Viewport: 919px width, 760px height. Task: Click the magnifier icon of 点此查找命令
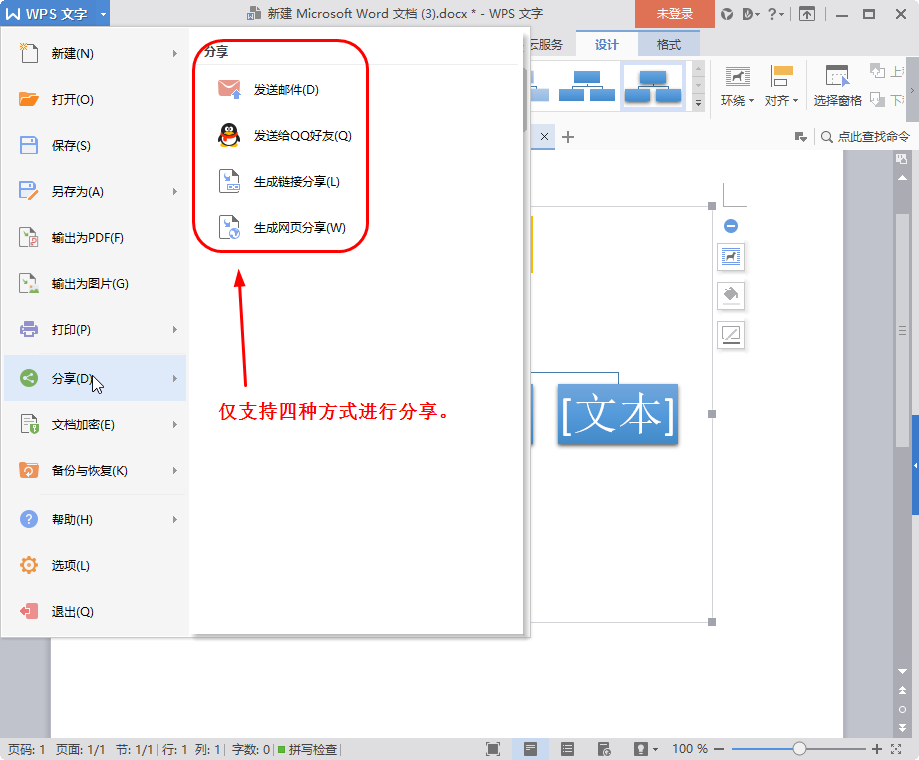[826, 137]
